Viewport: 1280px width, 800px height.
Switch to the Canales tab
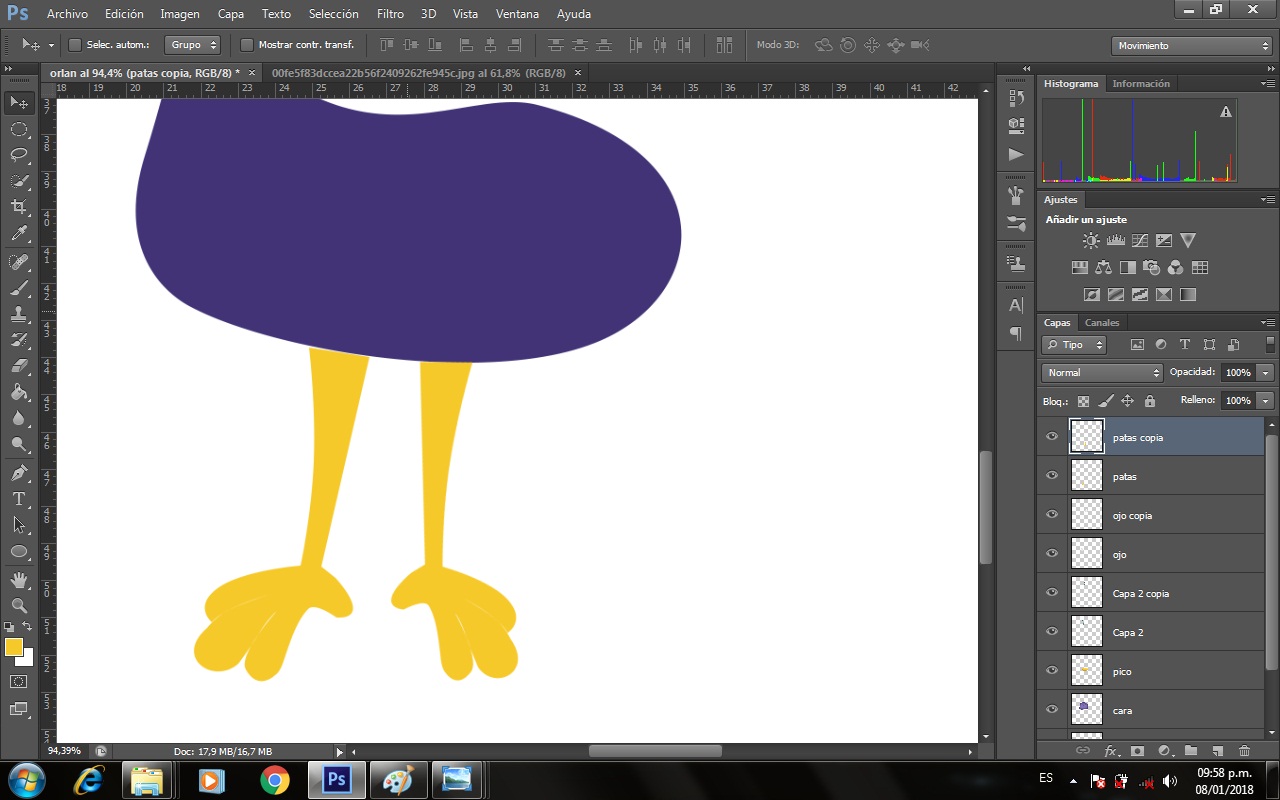1102,323
